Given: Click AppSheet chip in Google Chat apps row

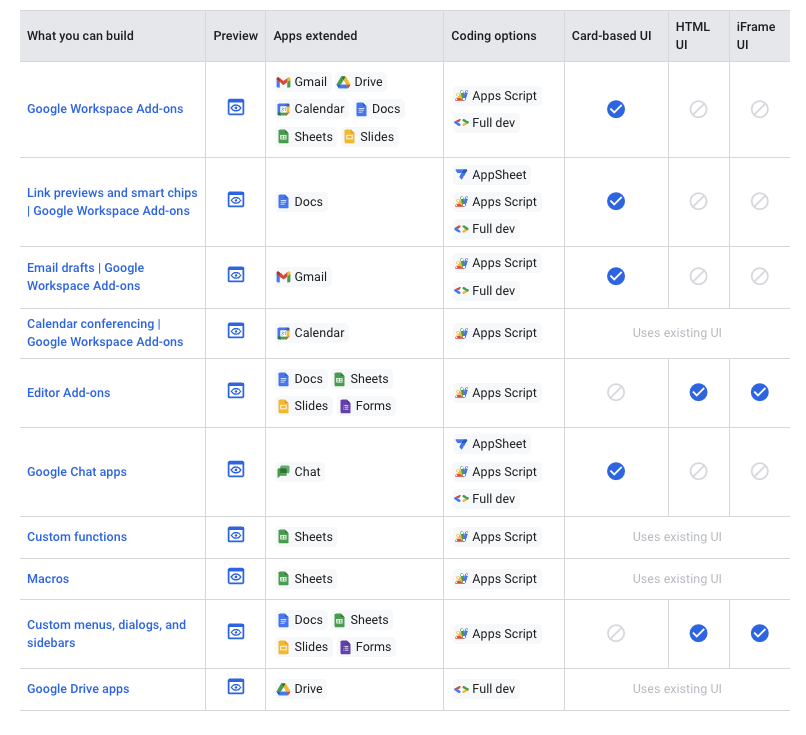Looking at the screenshot, I should click(x=491, y=444).
